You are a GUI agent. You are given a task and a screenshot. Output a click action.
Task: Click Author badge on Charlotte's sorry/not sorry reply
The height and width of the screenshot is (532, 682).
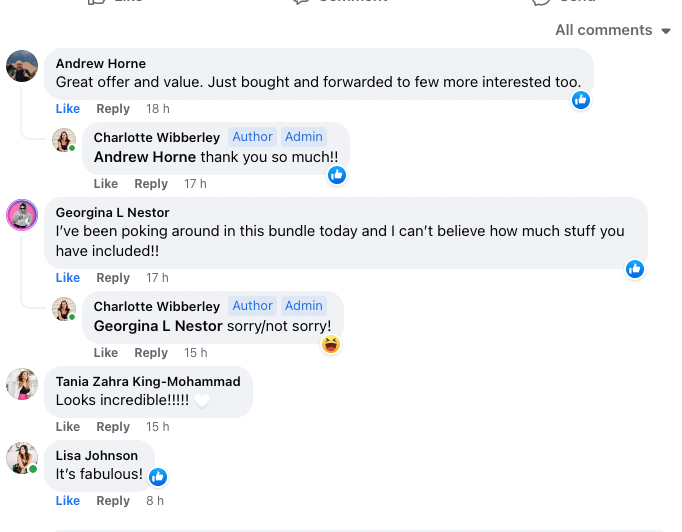click(x=253, y=306)
